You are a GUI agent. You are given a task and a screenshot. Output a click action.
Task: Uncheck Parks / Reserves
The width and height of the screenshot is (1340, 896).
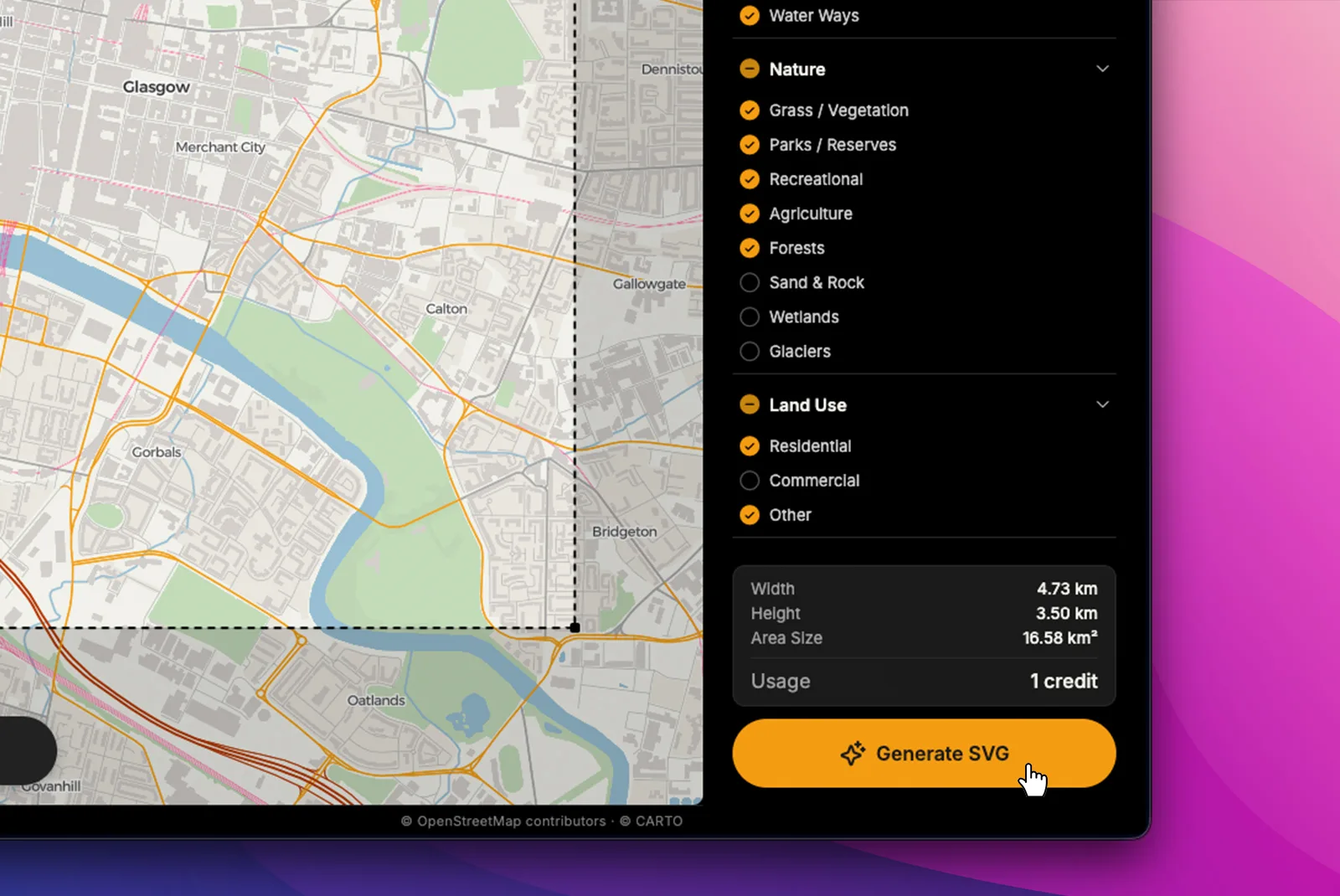point(750,145)
